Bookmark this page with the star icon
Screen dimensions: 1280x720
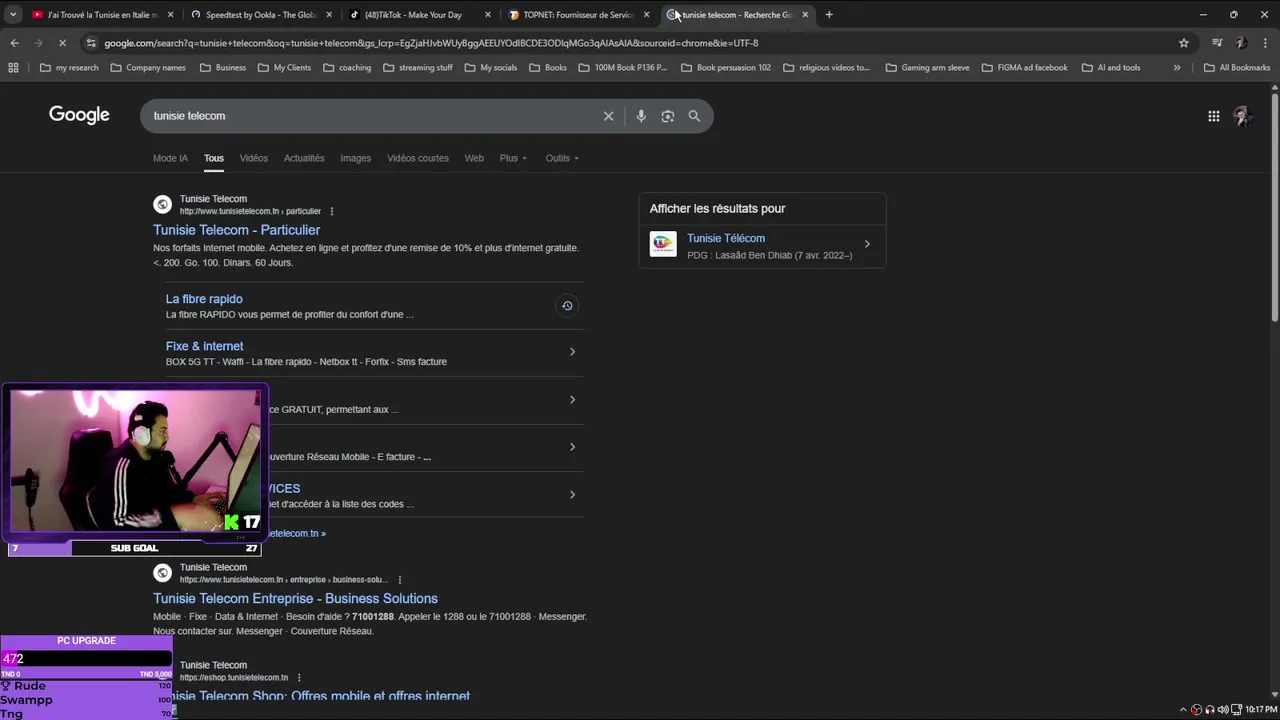[x=1184, y=43]
